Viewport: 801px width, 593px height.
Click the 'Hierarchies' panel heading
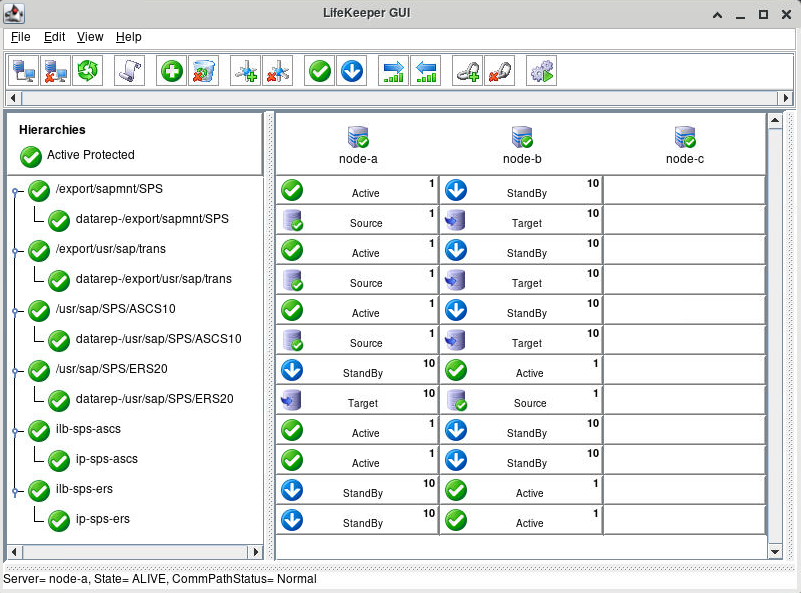(52, 130)
